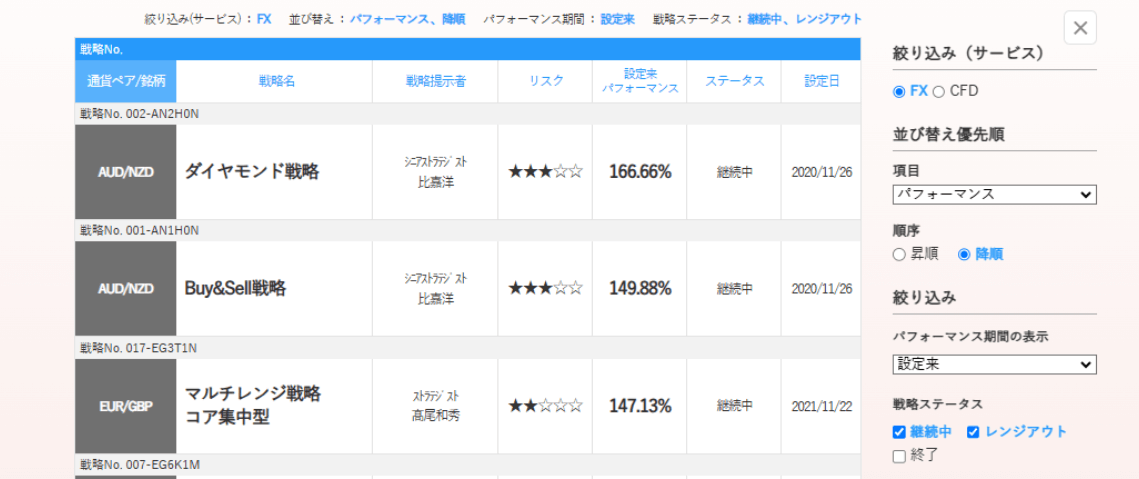Open the パフォーマンス期間 display dropdown
Screen dimensions: 1139x479
(994, 365)
